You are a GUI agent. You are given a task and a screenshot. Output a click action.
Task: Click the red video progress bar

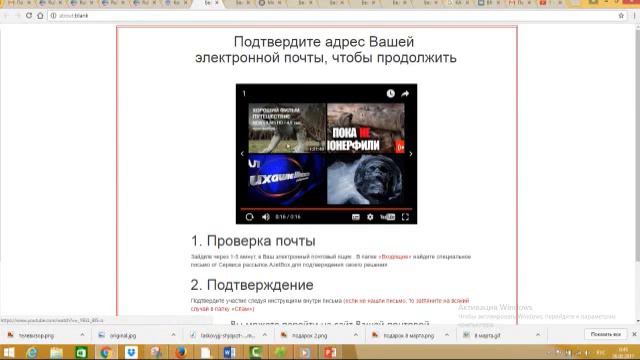tap(327, 209)
